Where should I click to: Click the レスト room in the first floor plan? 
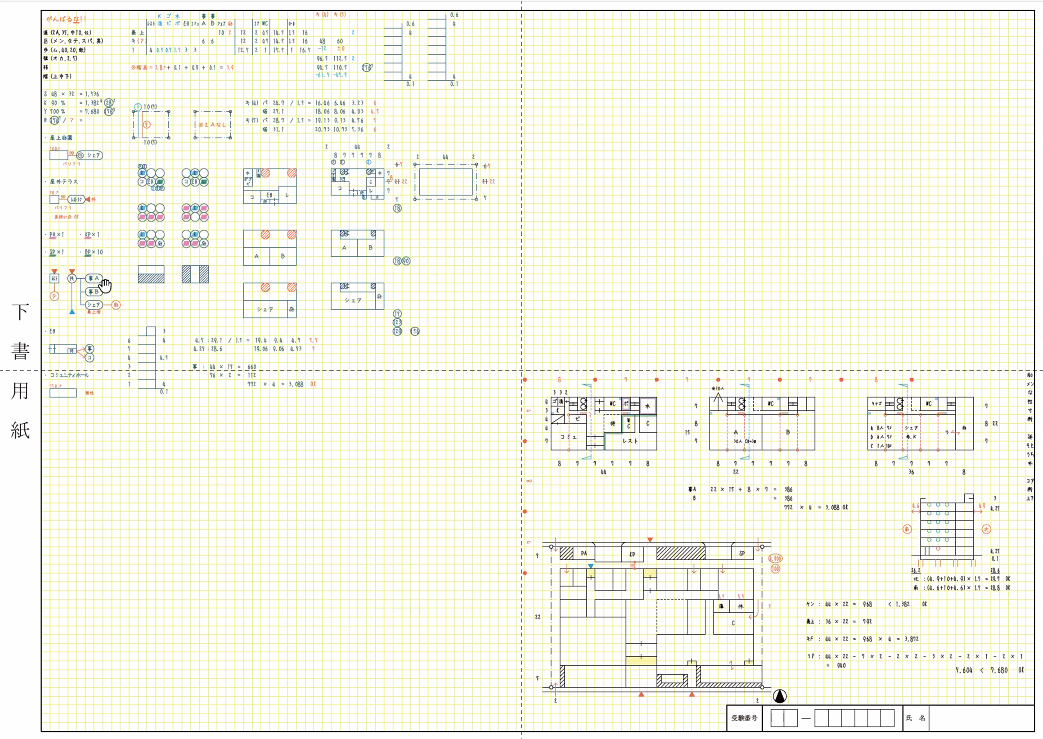point(630,440)
